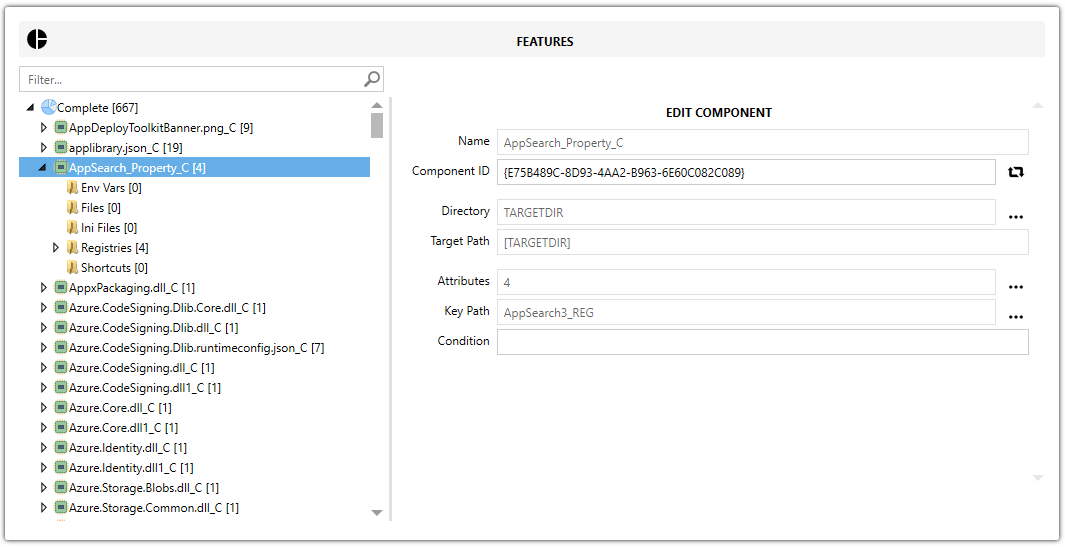Screen dimensions: 1065x547
Task: Select Complete [667] root feature
Action: point(97,107)
